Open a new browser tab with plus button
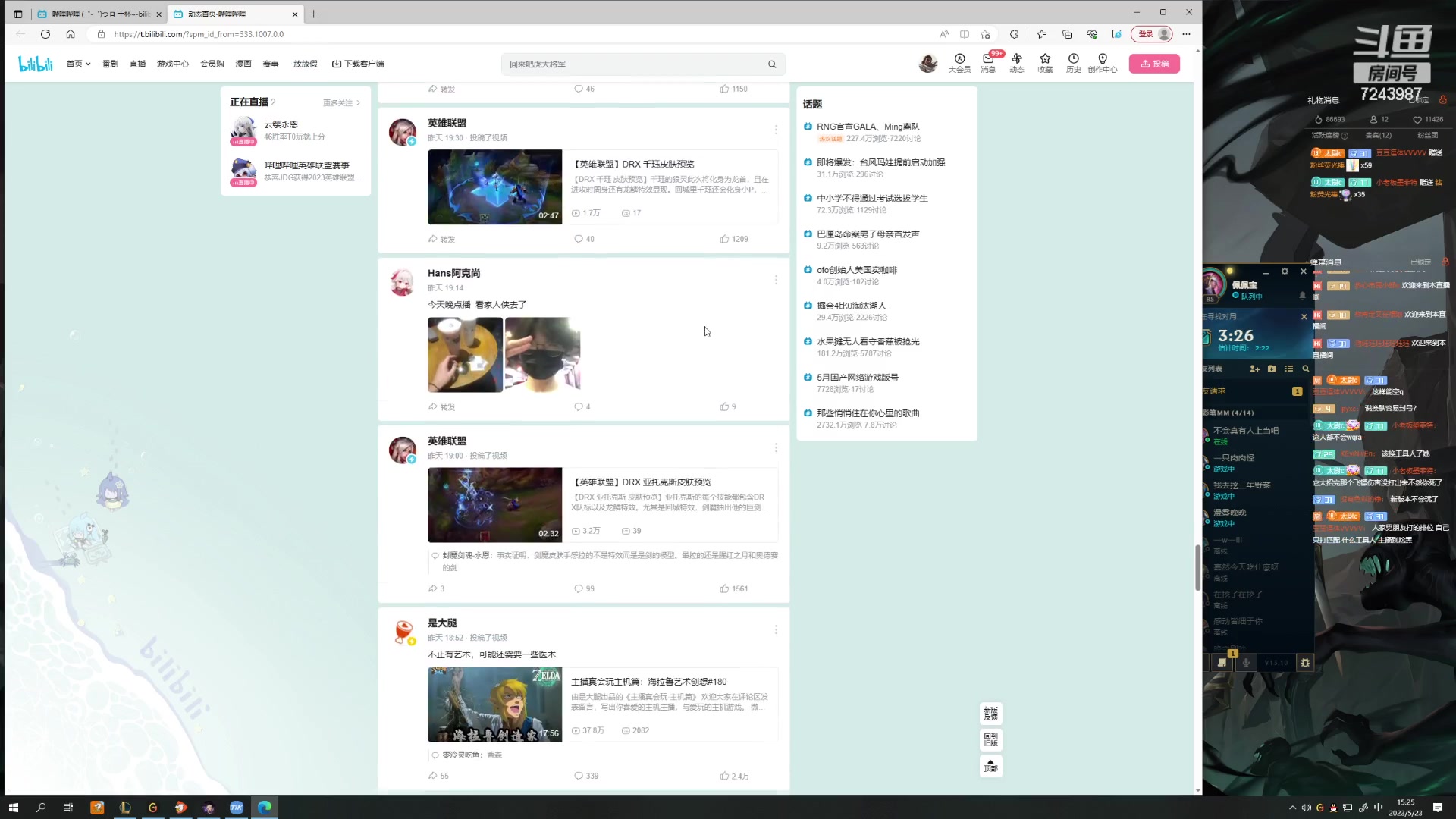1456x819 pixels. [x=314, y=14]
